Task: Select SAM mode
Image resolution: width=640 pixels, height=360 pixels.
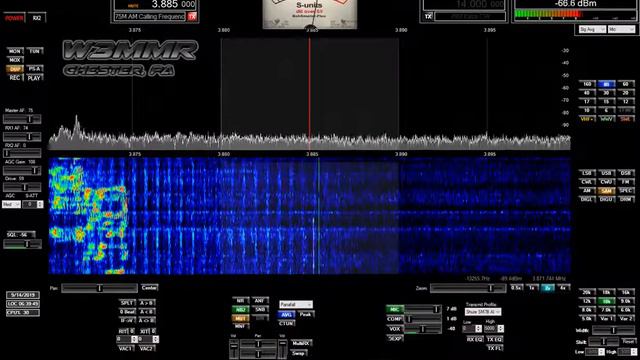Action: point(607,191)
